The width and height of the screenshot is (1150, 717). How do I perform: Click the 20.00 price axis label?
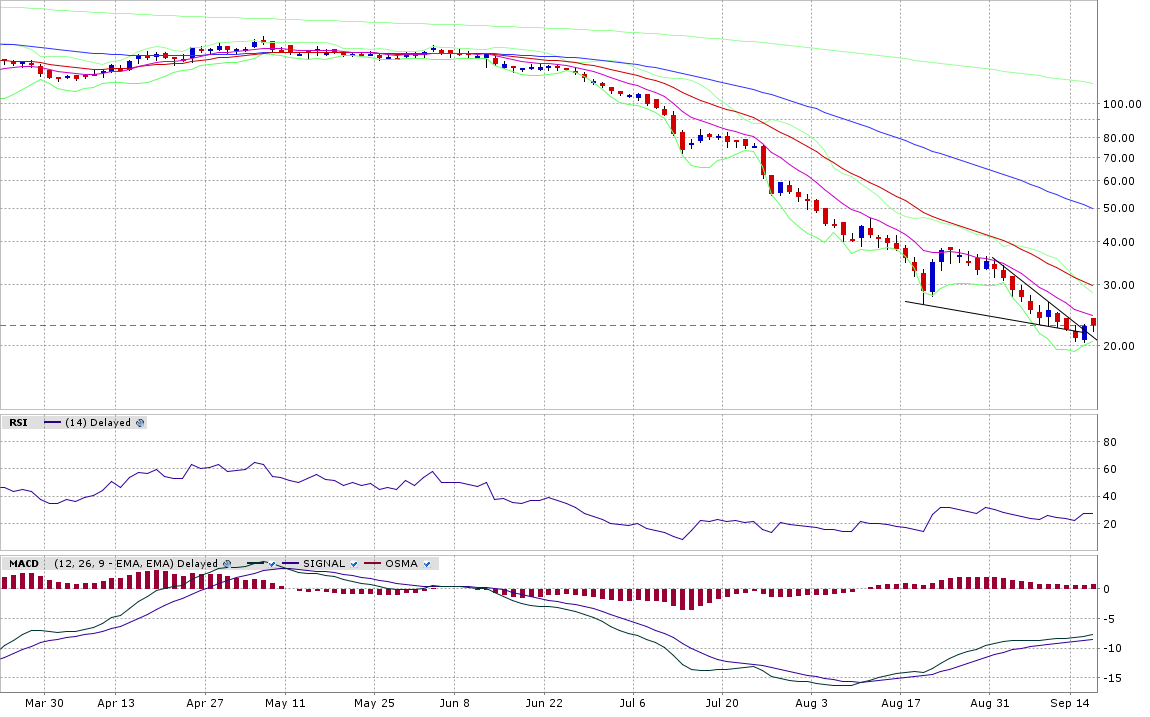(1118, 346)
